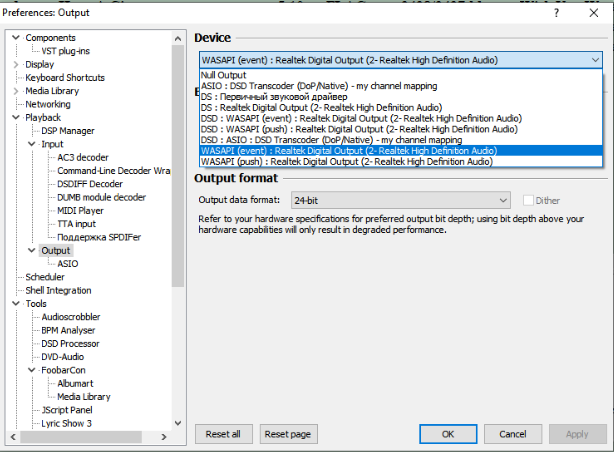Open Поддержка SPDIFer preferences page
Screen dimensions: 614x452
(x=99, y=237)
